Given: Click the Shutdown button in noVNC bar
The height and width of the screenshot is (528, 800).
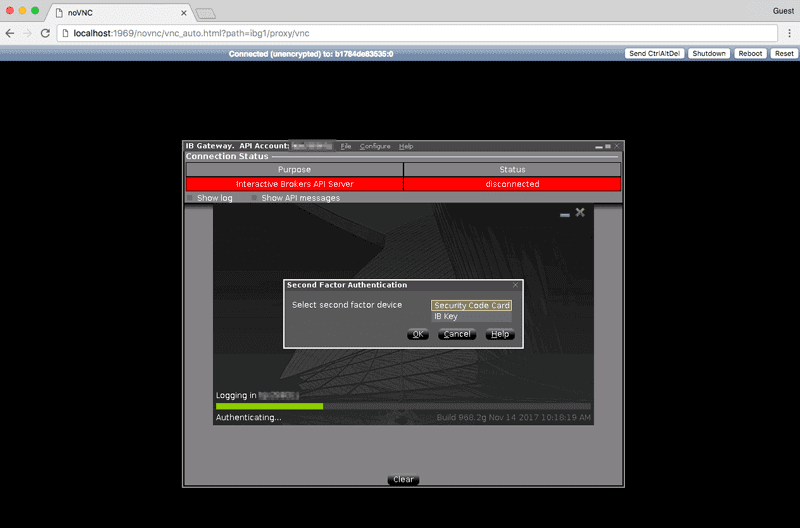Looking at the screenshot, I should pyautogui.click(x=709, y=54).
